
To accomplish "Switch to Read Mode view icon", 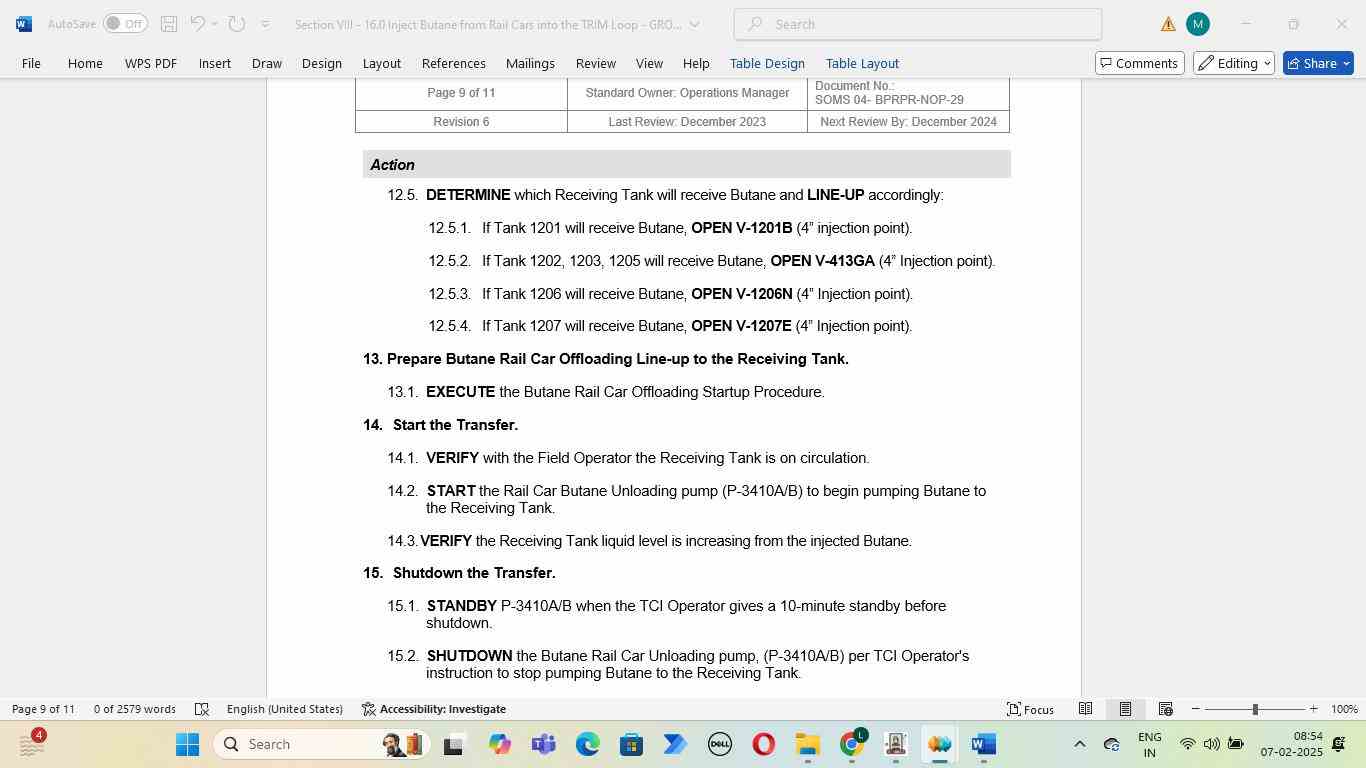I will click(1085, 709).
